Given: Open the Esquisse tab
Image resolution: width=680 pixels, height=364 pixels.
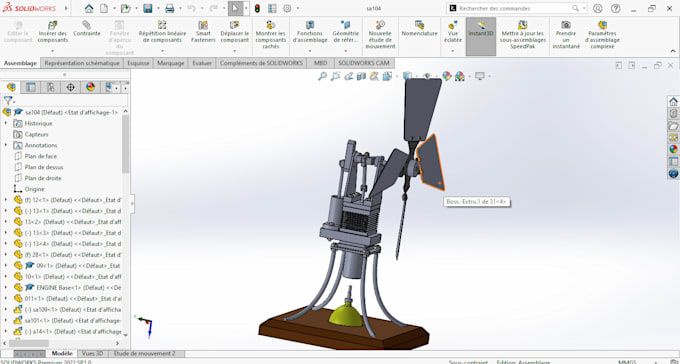Looking at the screenshot, I should (x=138, y=63).
